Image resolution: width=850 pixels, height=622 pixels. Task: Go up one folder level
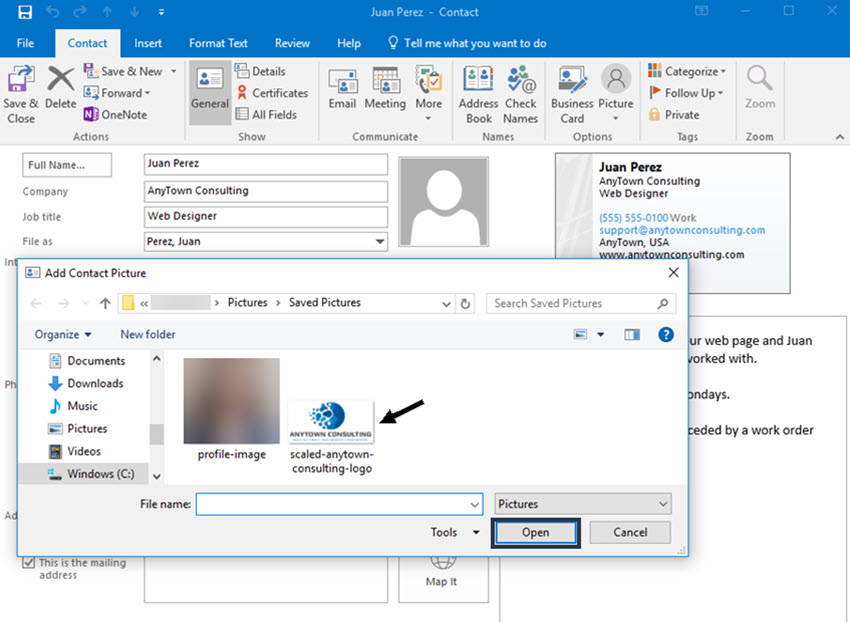[105, 303]
